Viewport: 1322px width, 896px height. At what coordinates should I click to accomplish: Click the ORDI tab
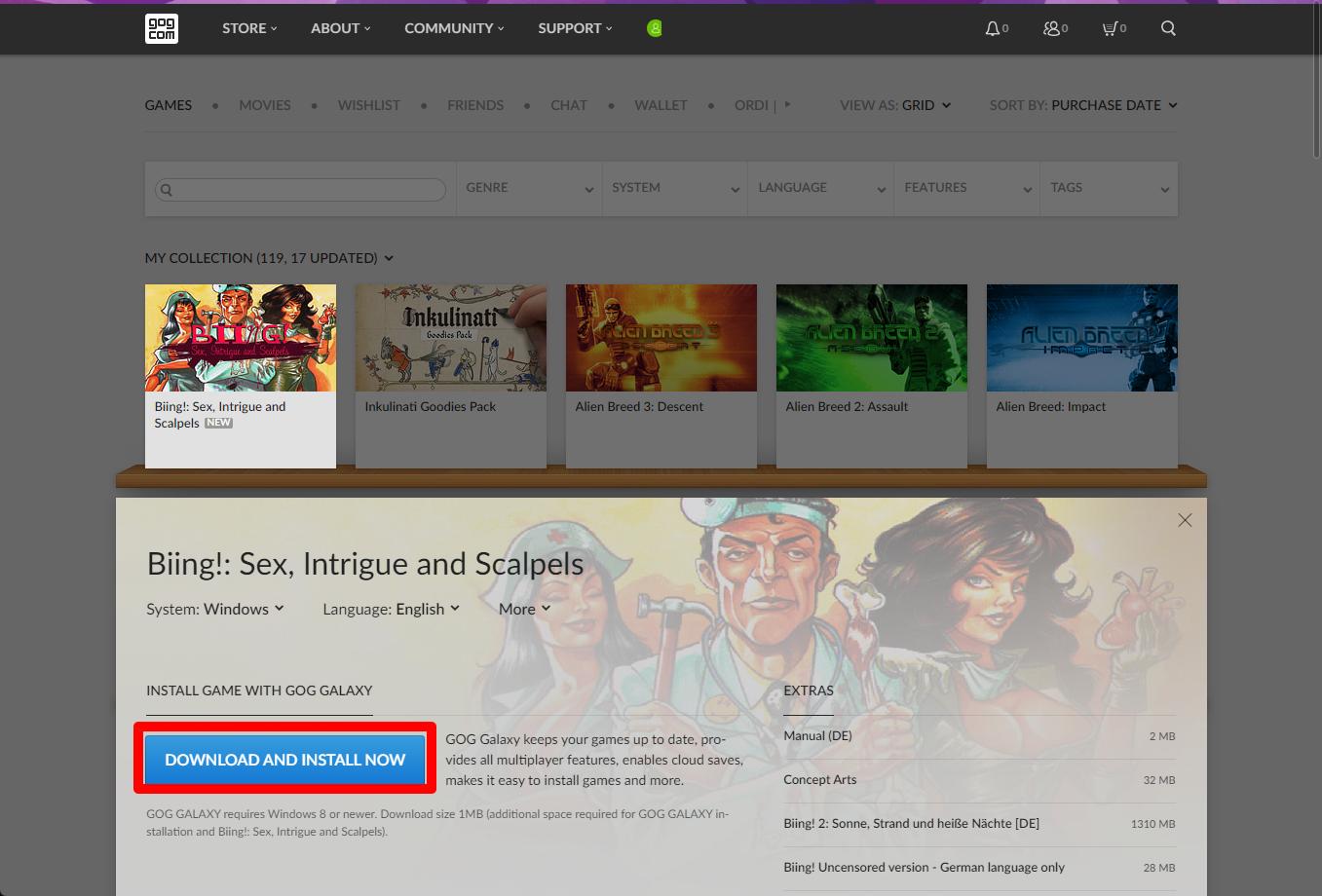click(x=751, y=105)
